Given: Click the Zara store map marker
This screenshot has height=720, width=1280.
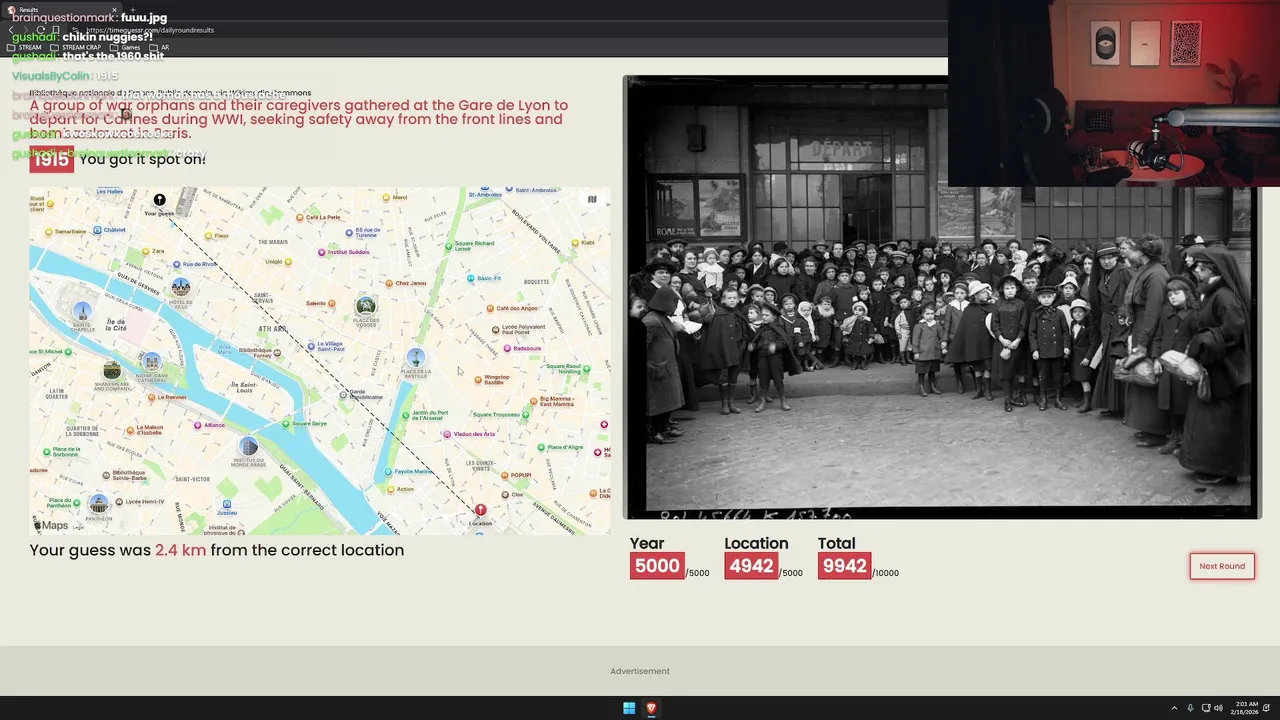Looking at the screenshot, I should point(146,251).
